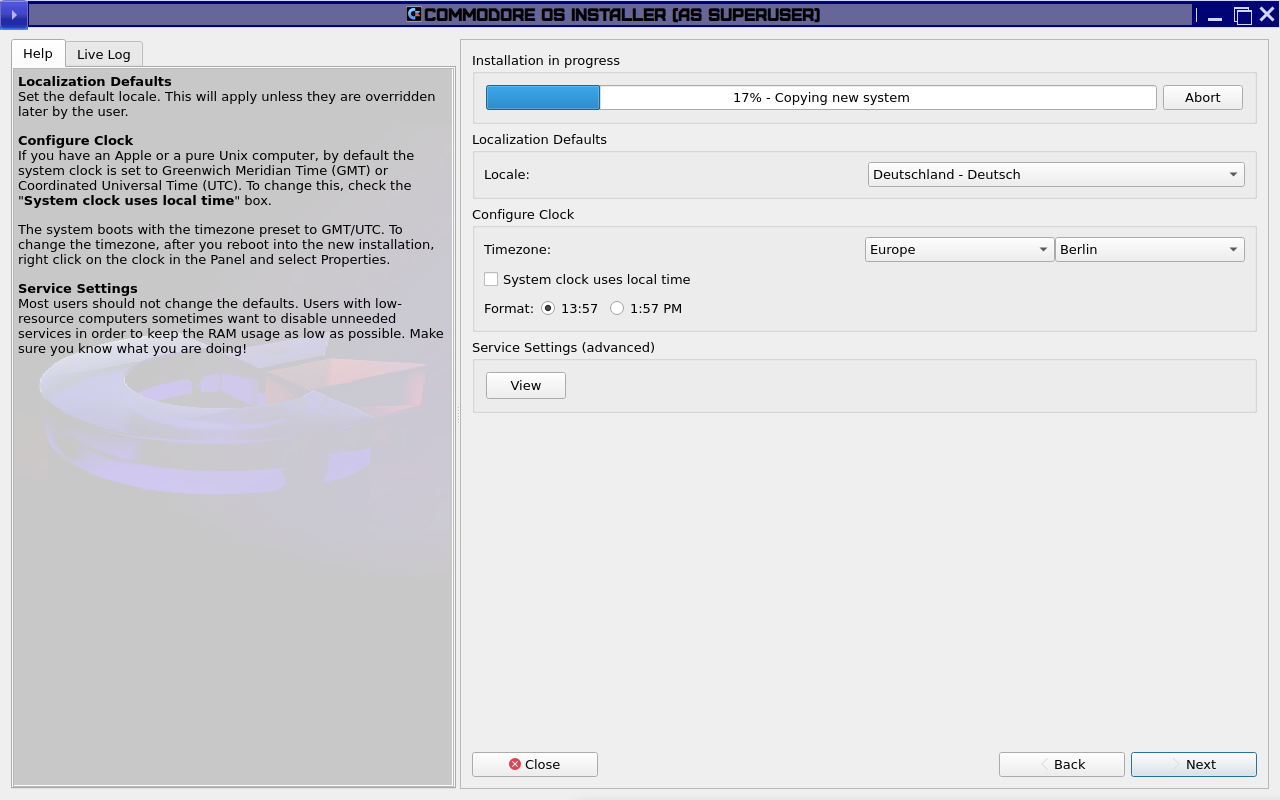Click the bold 'System clock uses local time' help text

click(x=129, y=200)
